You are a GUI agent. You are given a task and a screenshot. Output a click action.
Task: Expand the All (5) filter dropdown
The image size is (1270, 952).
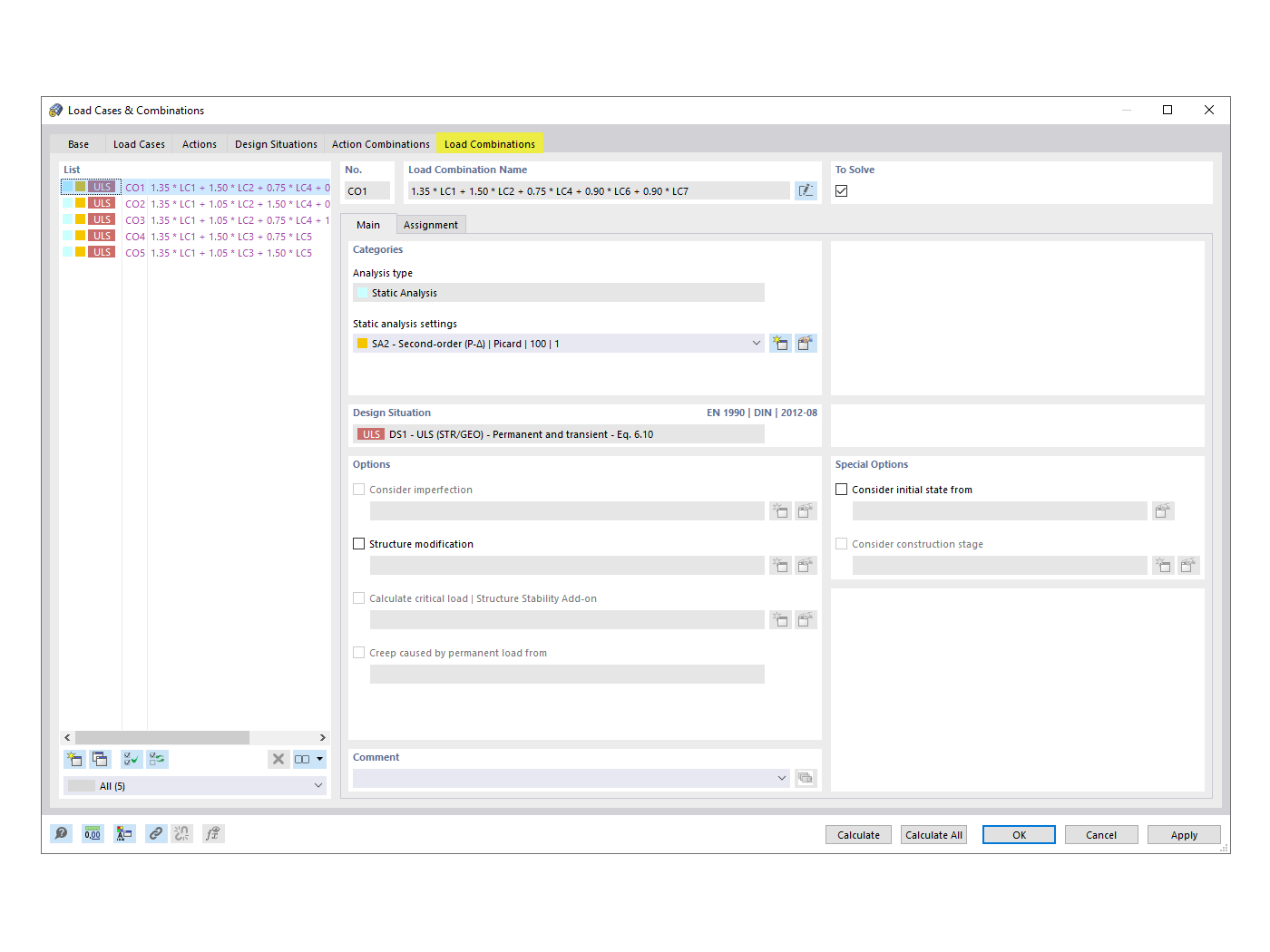coord(317,785)
